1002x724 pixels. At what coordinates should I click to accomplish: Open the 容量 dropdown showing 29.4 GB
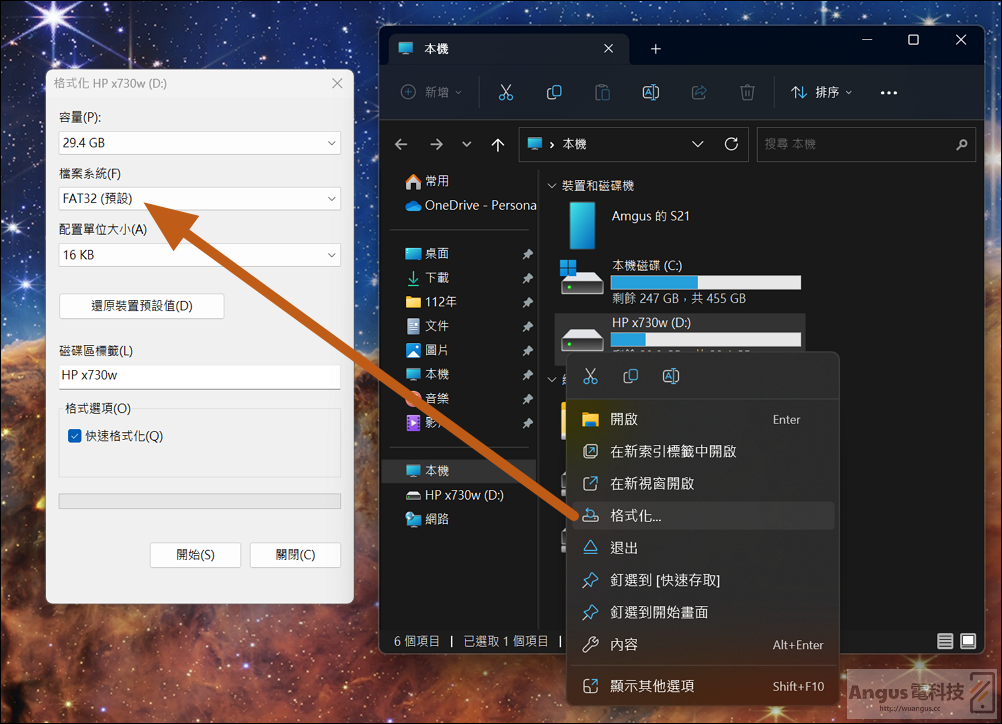coord(199,142)
